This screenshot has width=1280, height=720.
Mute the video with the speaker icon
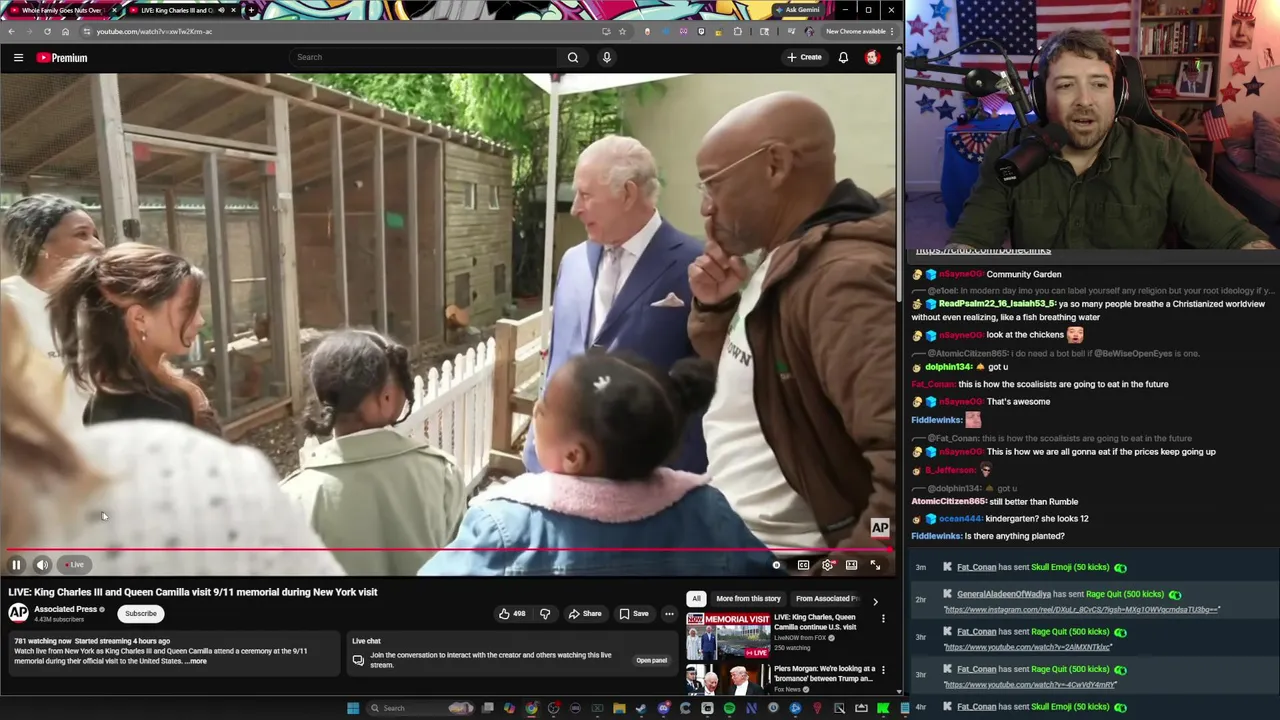42,565
